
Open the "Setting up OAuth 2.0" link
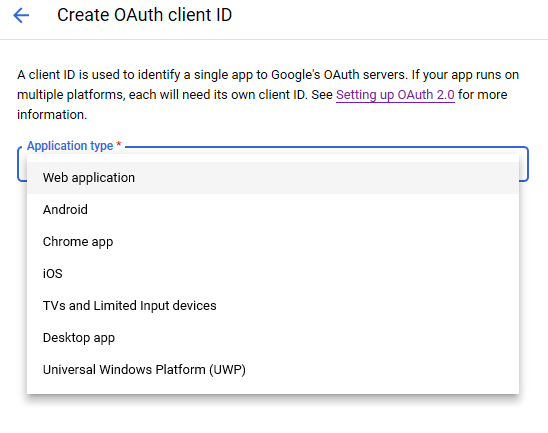click(x=395, y=95)
